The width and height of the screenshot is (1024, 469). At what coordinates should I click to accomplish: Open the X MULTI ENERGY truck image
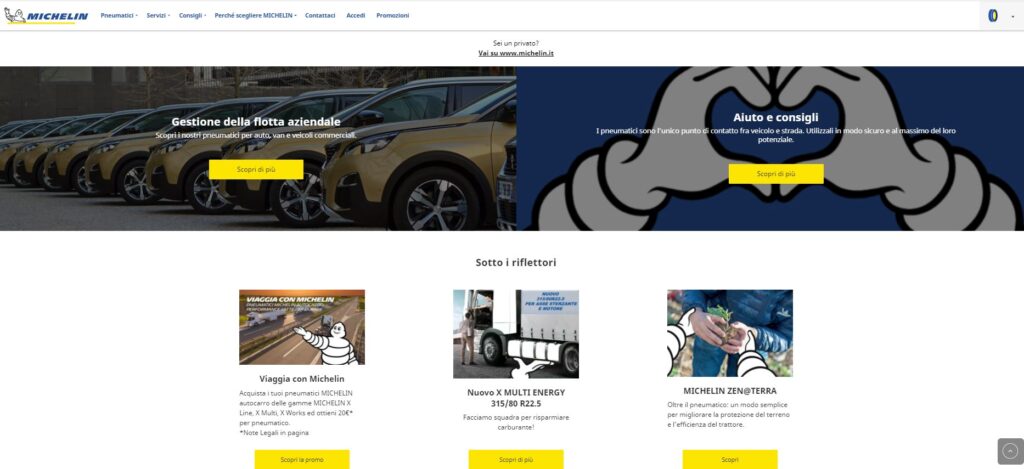coord(516,334)
